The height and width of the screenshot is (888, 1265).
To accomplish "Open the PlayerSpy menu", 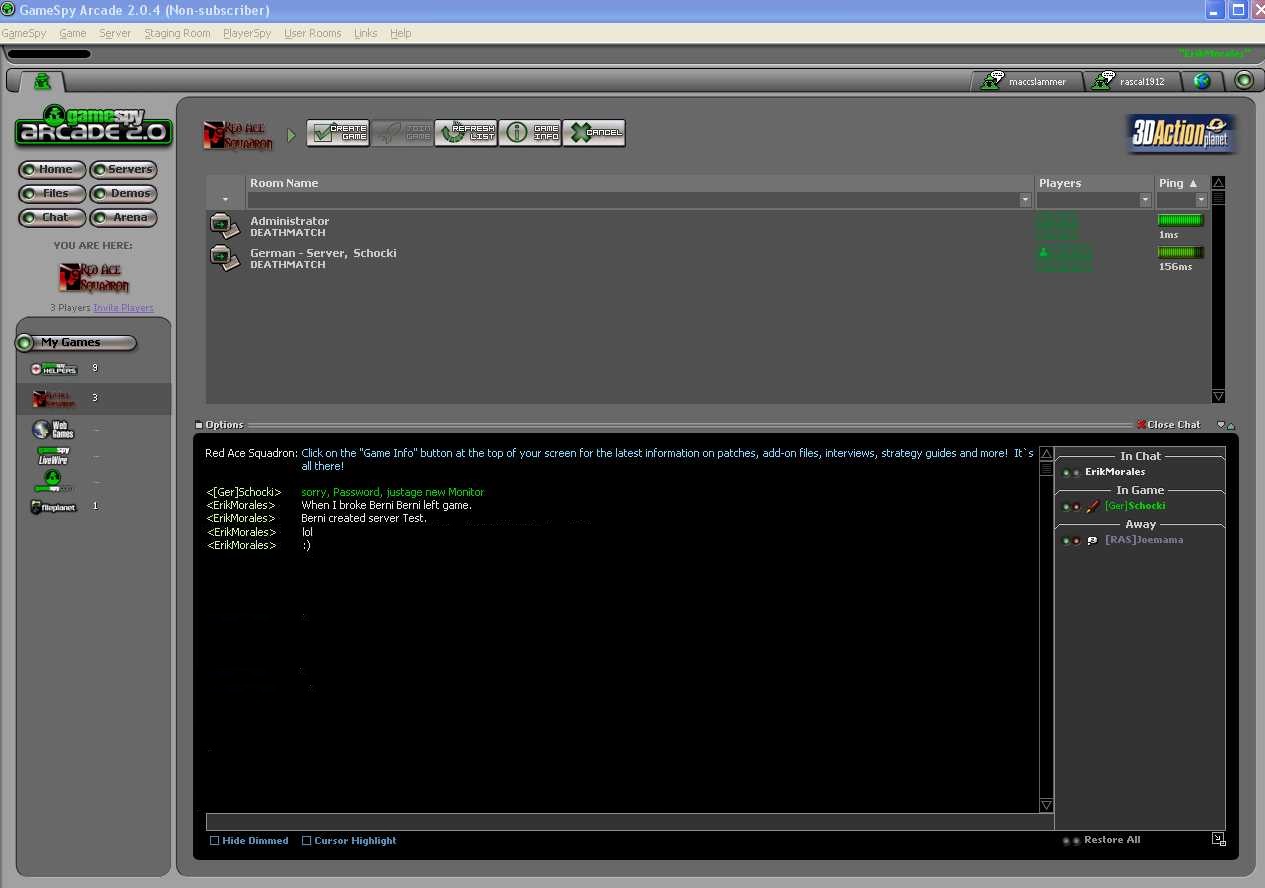I will [247, 33].
